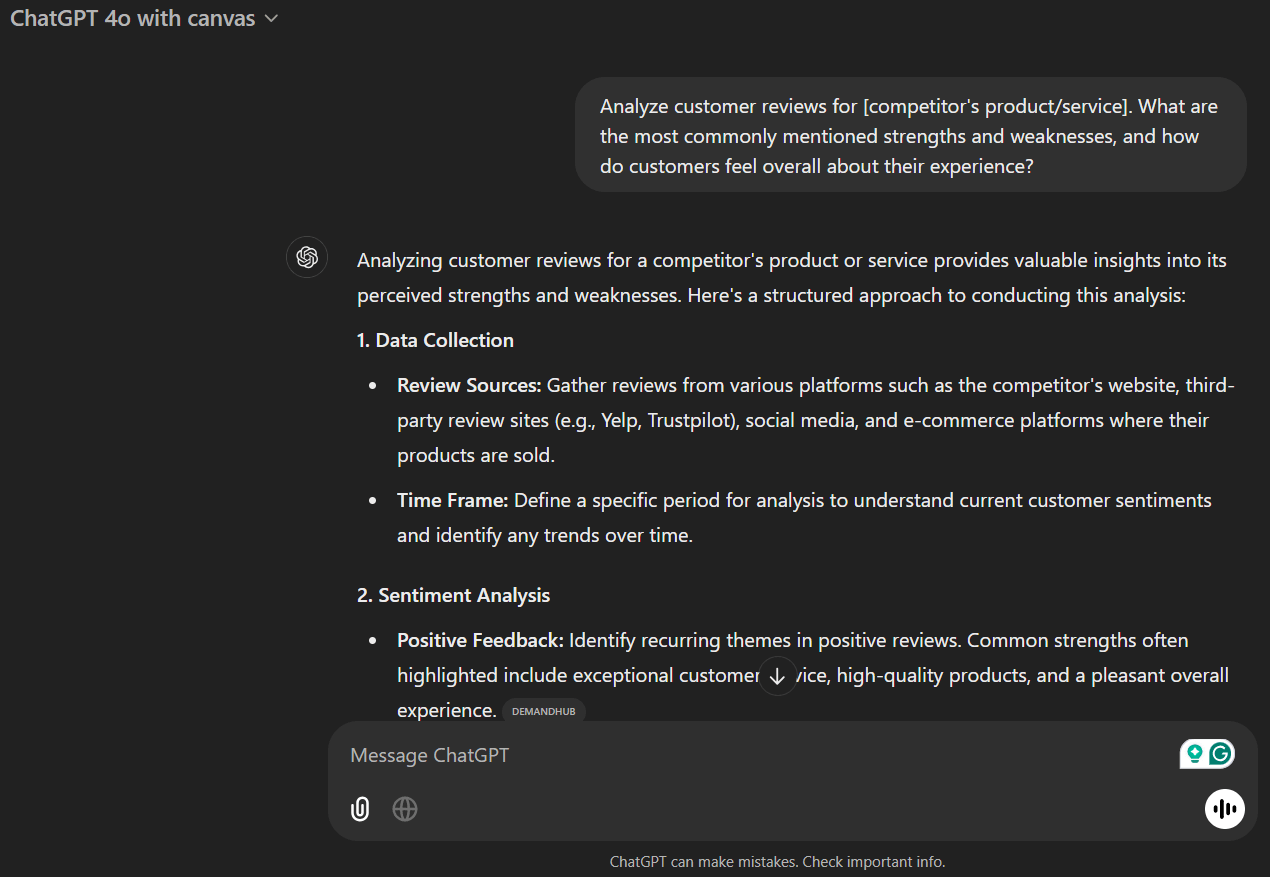The image size is (1270, 877).
Task: Click the Review Sources bold label
Action: tap(469, 385)
